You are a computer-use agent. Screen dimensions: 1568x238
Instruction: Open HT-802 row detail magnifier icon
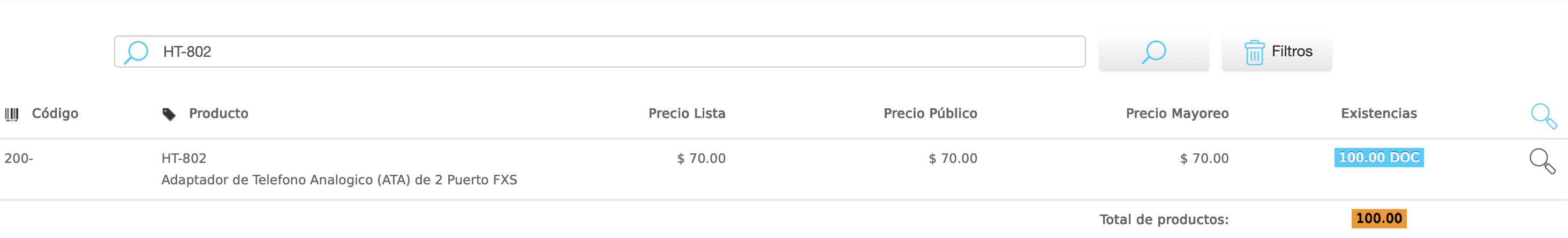pyautogui.click(x=1542, y=161)
